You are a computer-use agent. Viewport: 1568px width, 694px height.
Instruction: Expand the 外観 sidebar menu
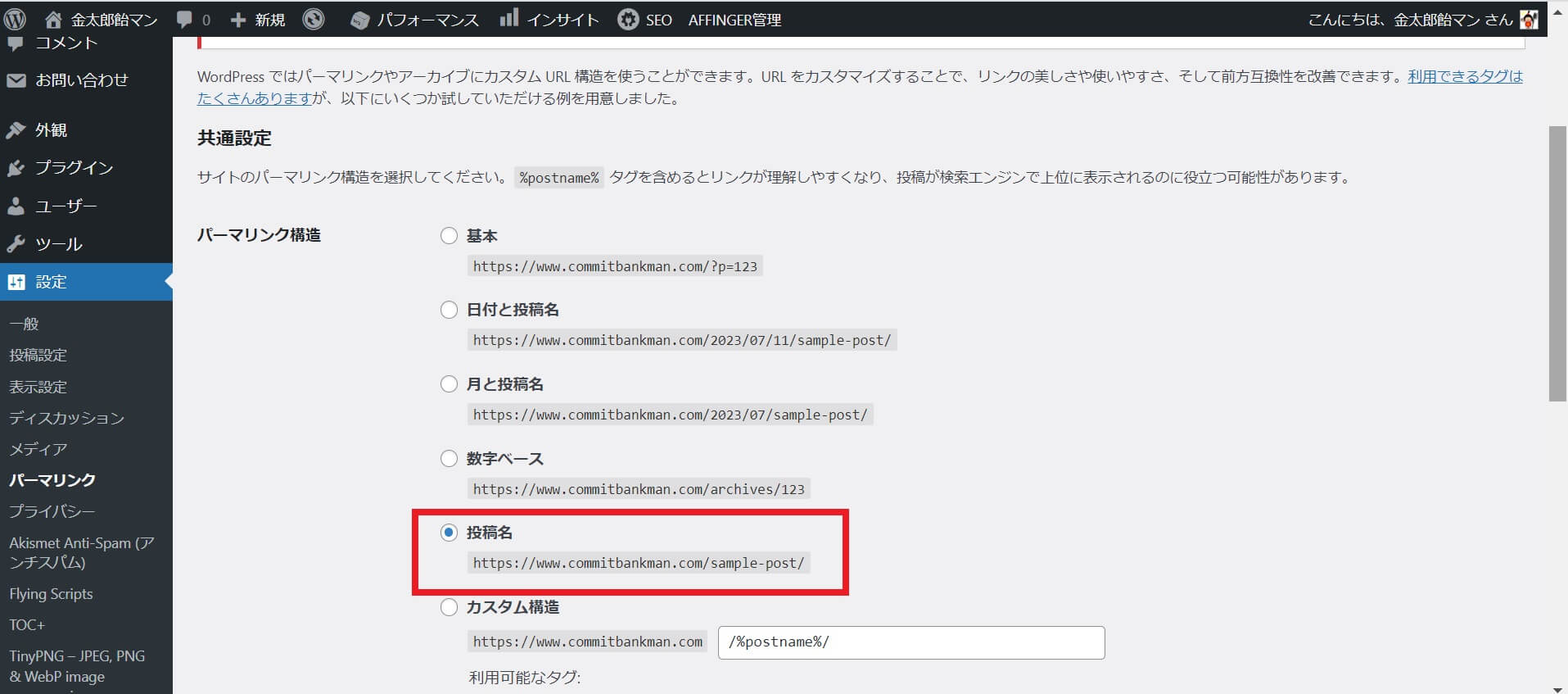point(51,130)
